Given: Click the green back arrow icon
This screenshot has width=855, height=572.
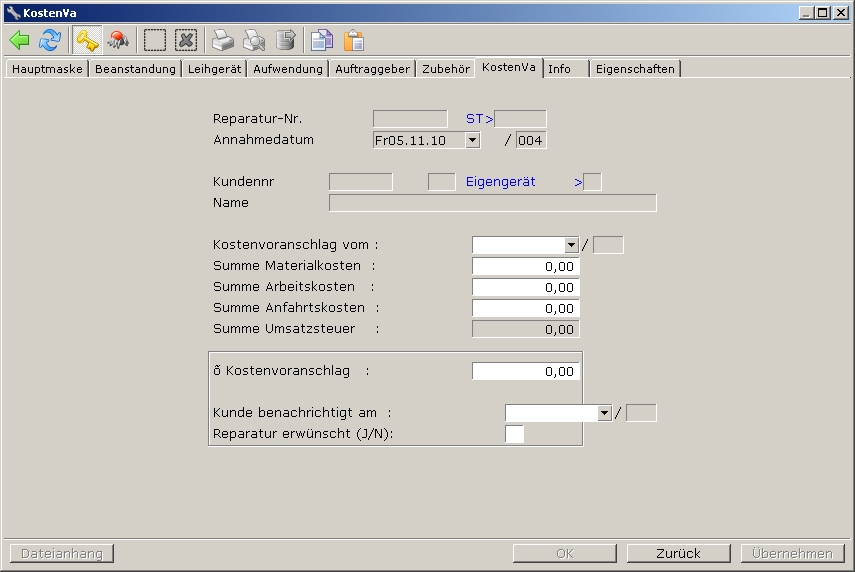Looking at the screenshot, I should (x=20, y=40).
